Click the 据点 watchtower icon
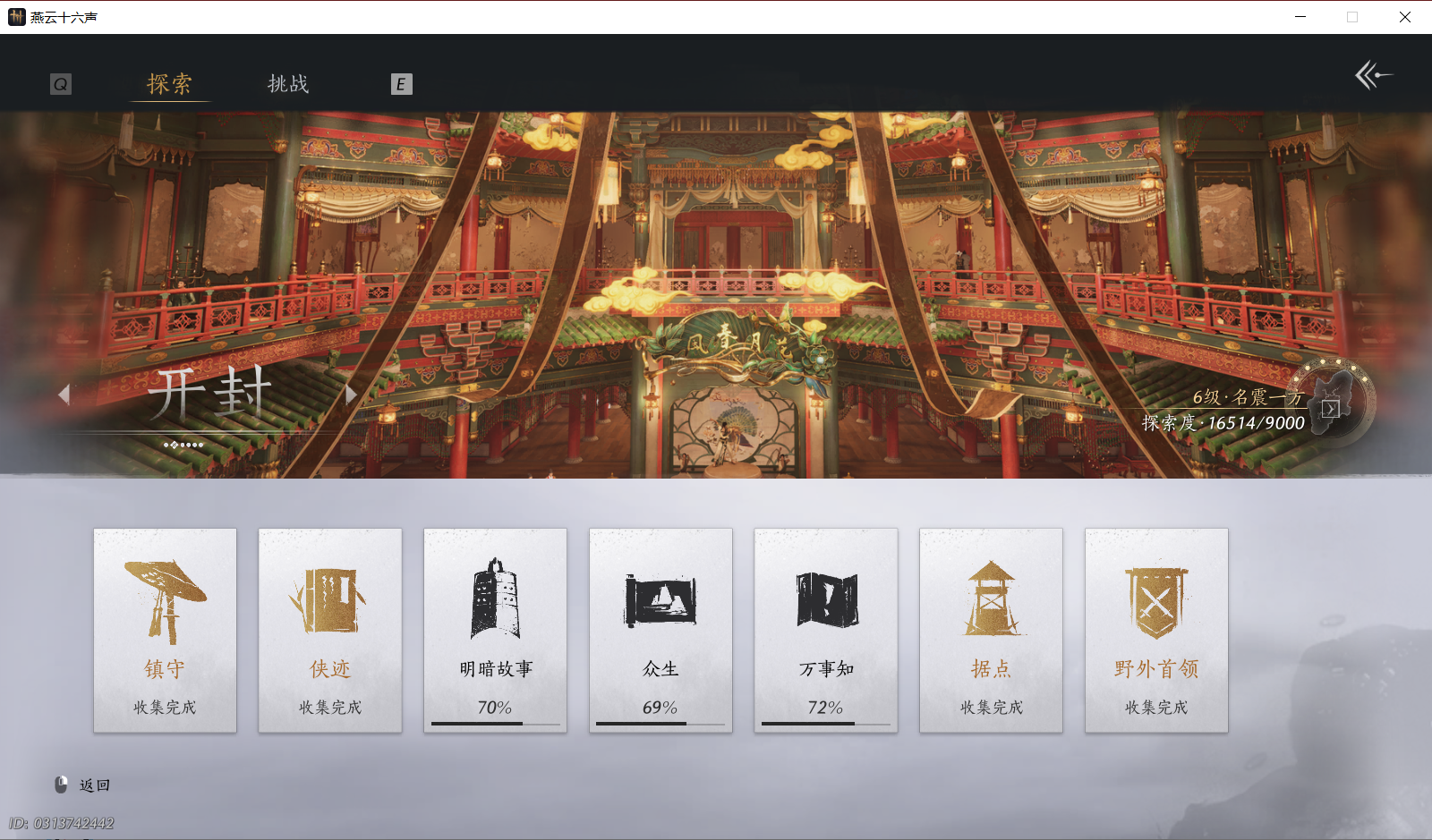Viewport: 1432px width, 840px height. tap(991, 598)
